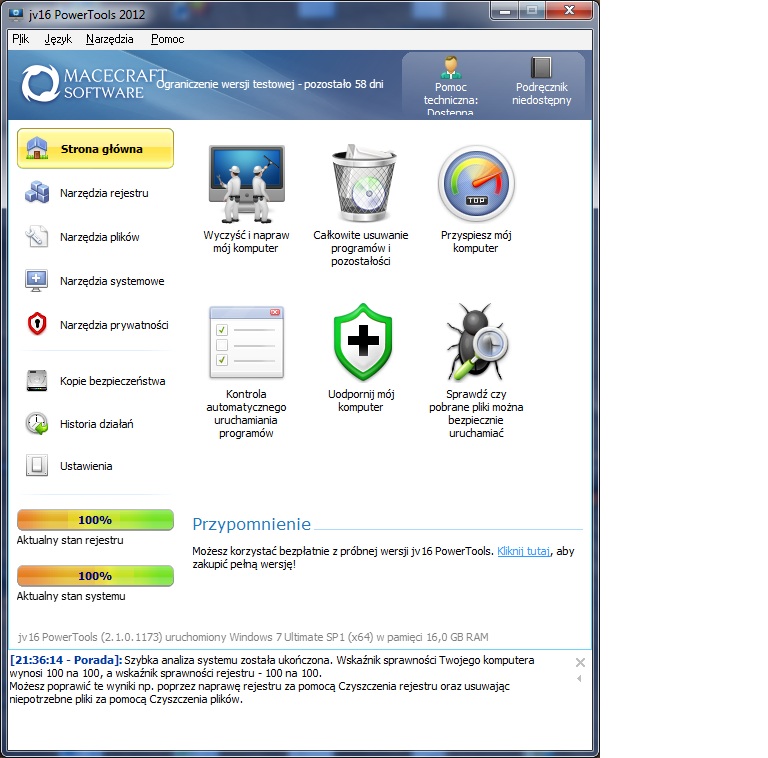Click the Pomoc techniczna label in header
768x758 pixels.
[451, 100]
